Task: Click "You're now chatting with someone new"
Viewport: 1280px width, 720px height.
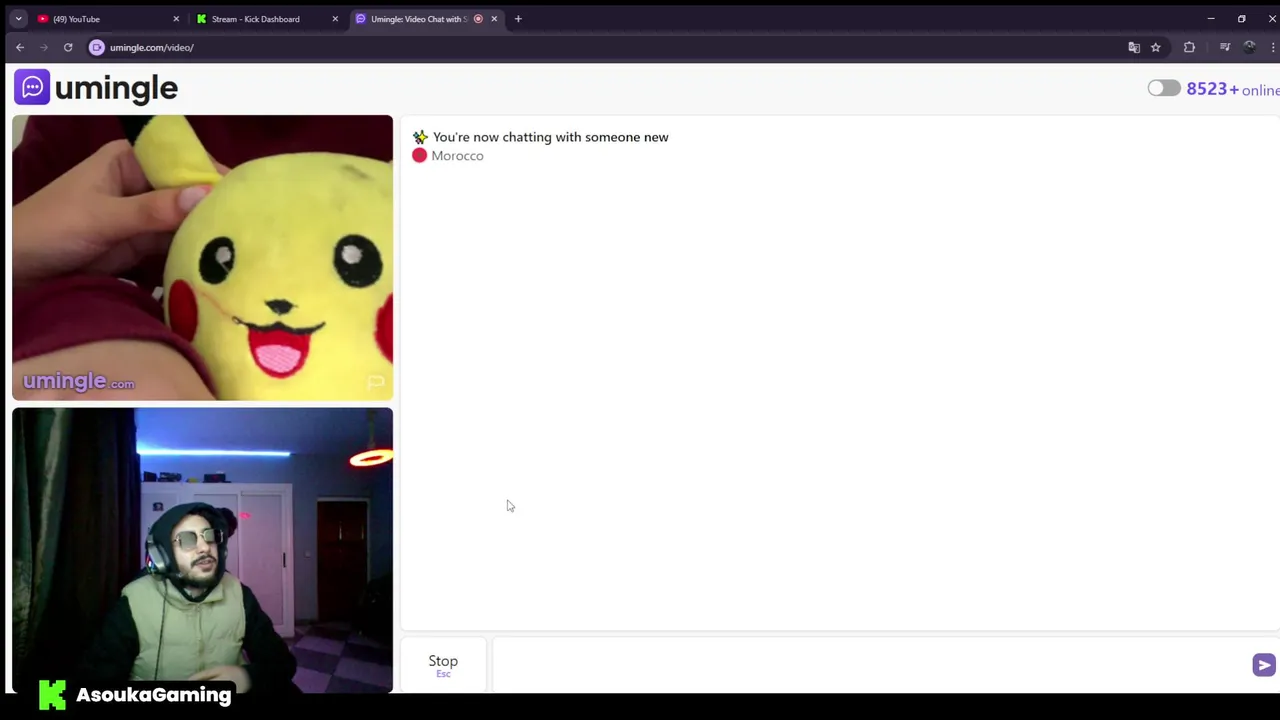Action: pos(550,137)
